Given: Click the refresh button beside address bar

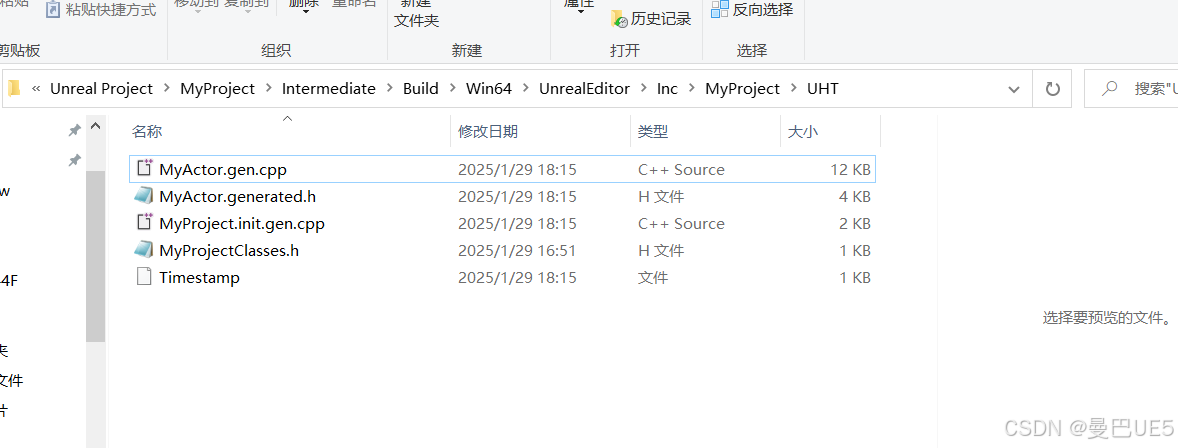Looking at the screenshot, I should (x=1053, y=89).
